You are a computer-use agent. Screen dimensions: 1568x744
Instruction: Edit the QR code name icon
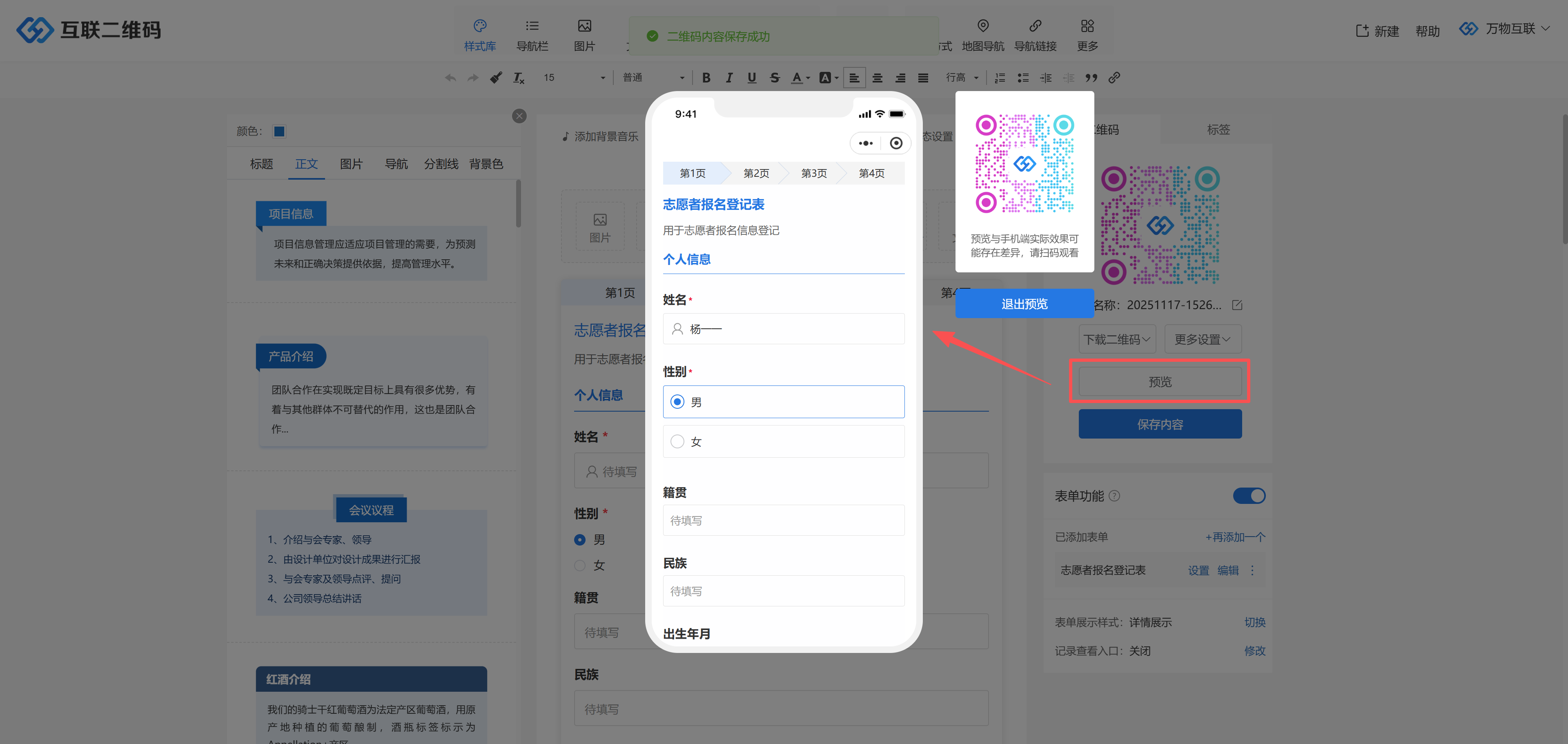point(1237,304)
